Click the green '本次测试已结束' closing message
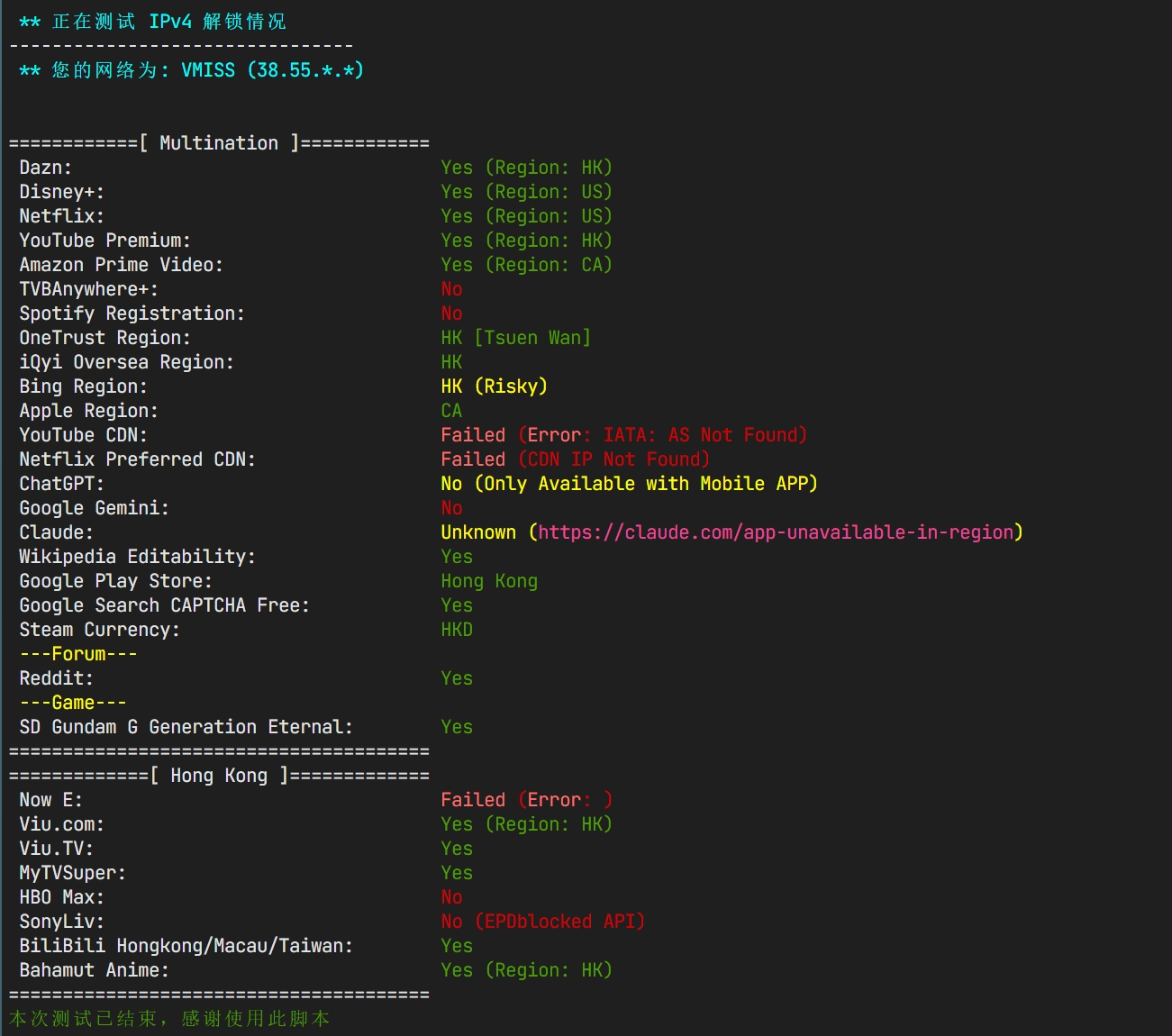This screenshot has width=1172, height=1036. pyautogui.click(x=169, y=1019)
